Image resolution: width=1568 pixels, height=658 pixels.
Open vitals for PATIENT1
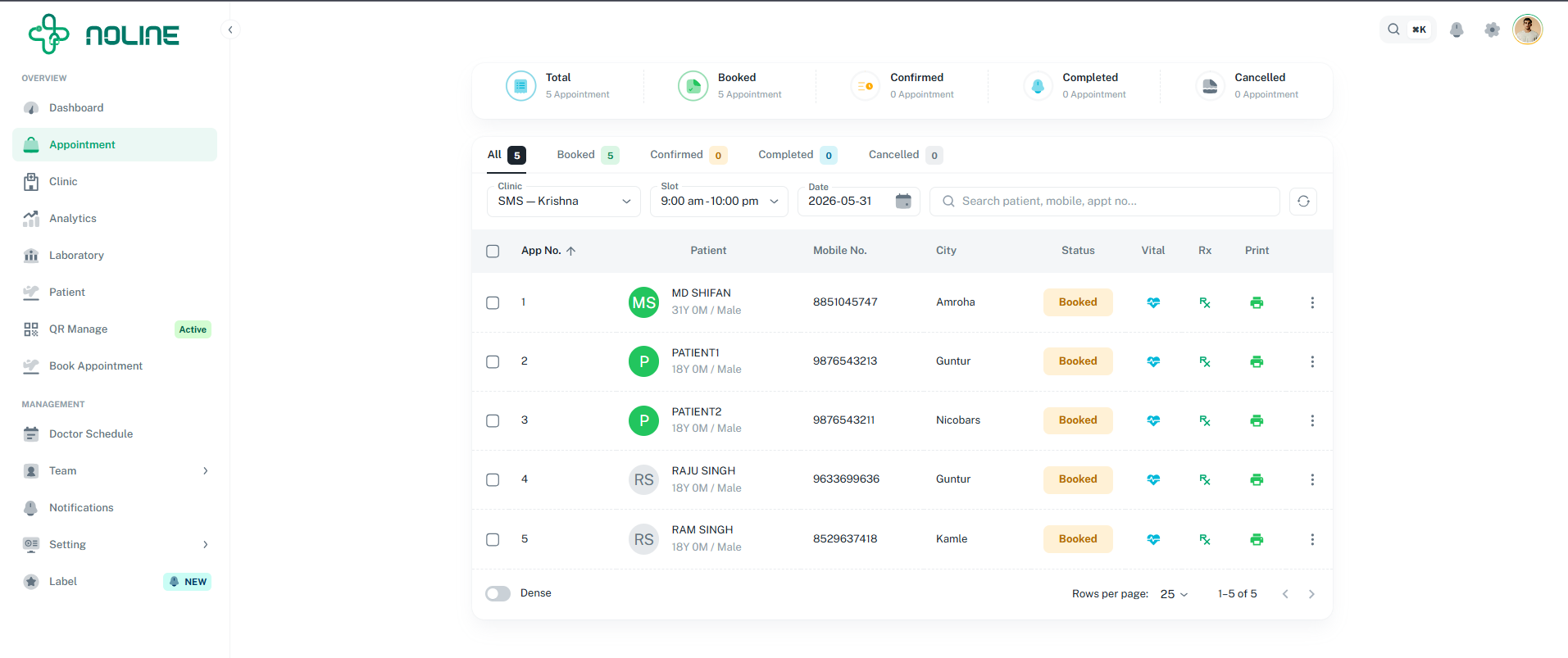[1153, 361]
